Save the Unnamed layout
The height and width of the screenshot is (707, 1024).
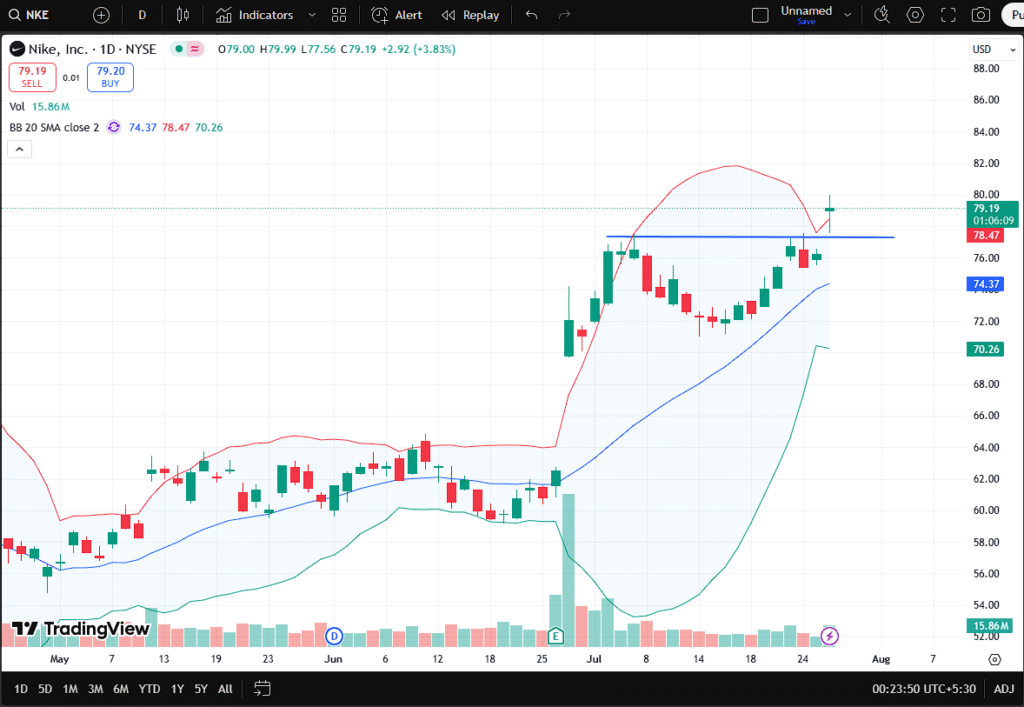807,22
